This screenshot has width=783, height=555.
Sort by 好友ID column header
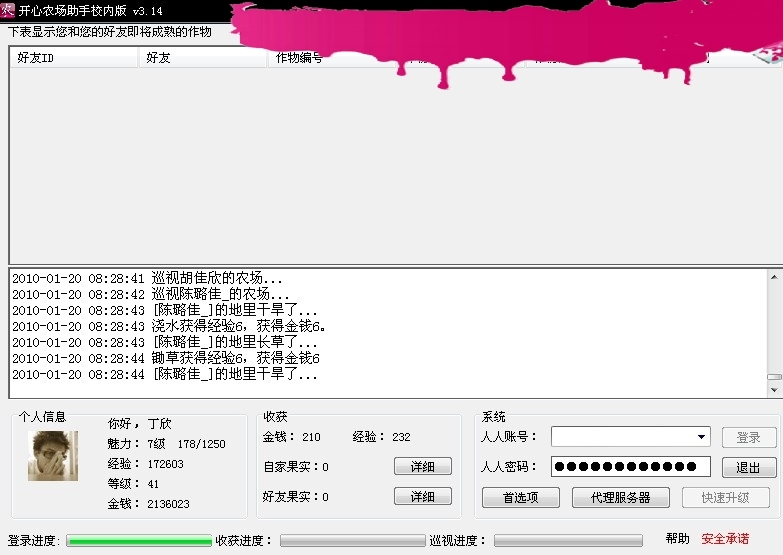[72, 58]
